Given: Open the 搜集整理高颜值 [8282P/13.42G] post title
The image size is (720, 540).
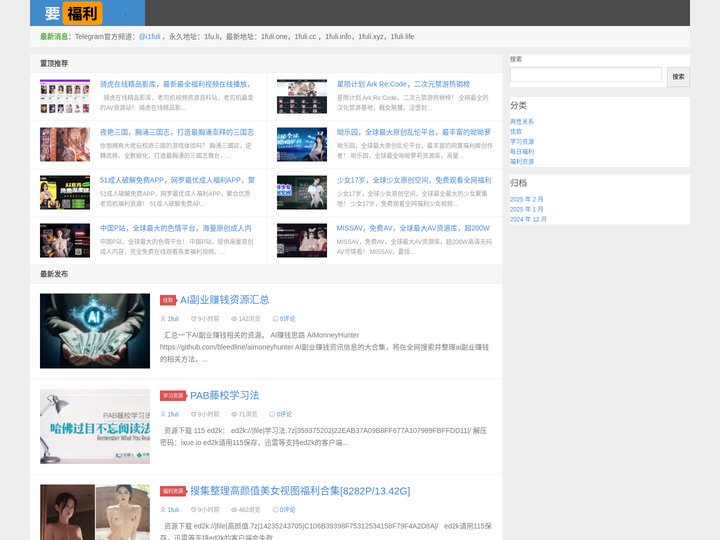Looking at the screenshot, I should coord(300,491).
